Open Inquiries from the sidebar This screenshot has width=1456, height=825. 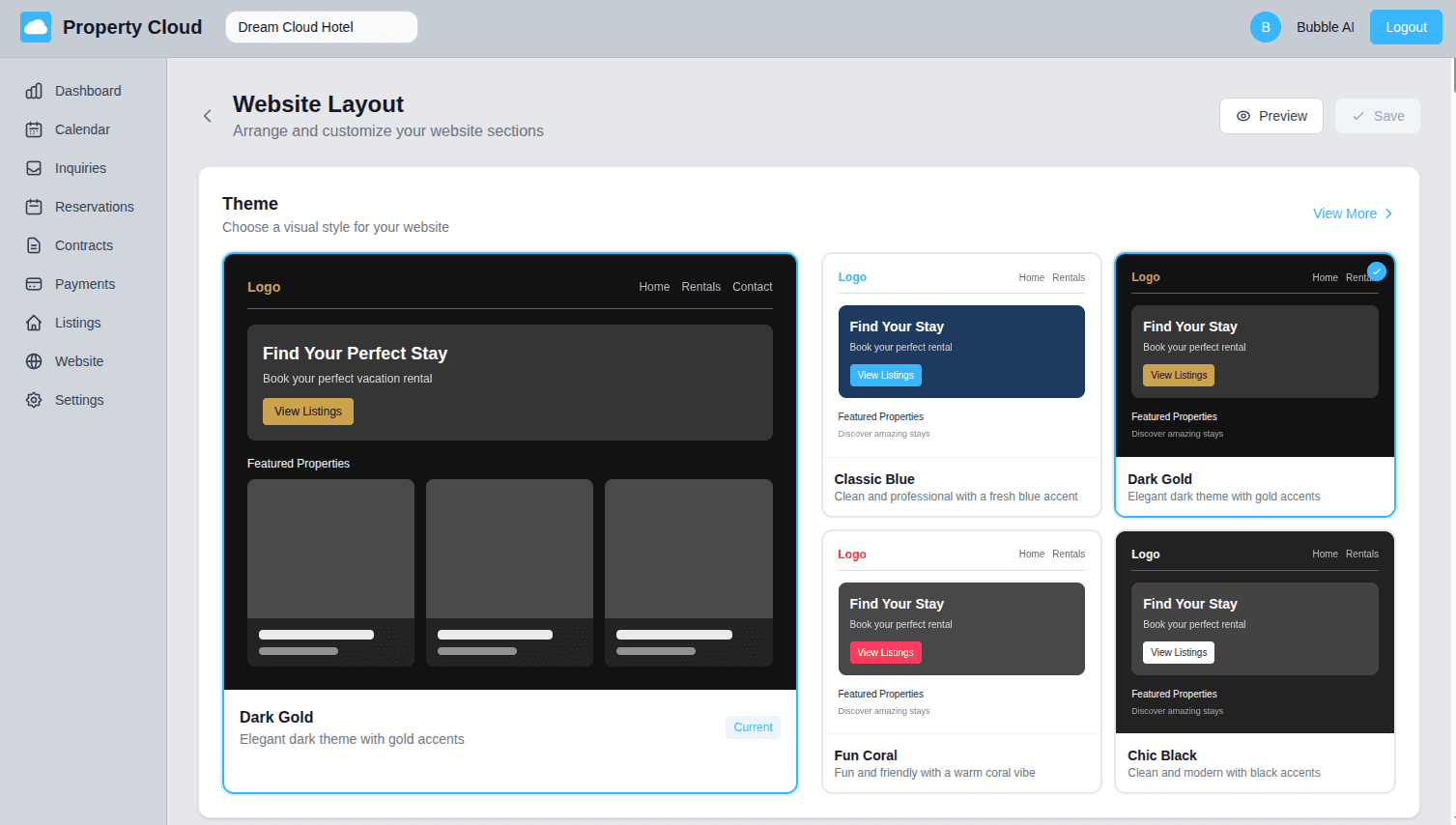83,168
